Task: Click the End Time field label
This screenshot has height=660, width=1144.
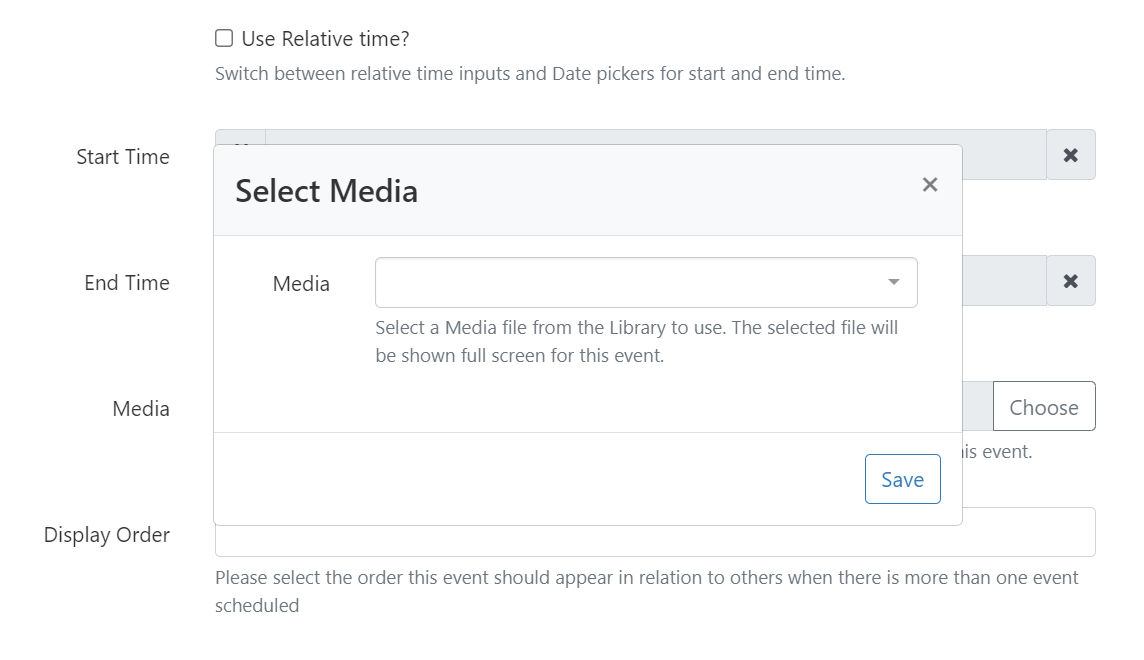Action: [127, 283]
